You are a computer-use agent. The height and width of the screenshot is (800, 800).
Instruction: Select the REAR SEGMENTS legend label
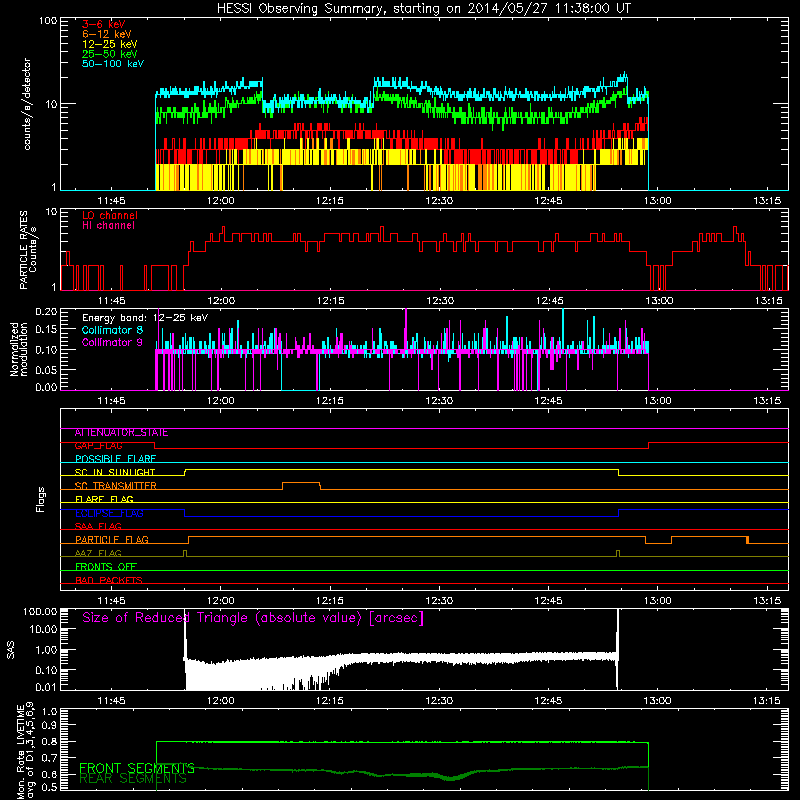click(x=133, y=779)
